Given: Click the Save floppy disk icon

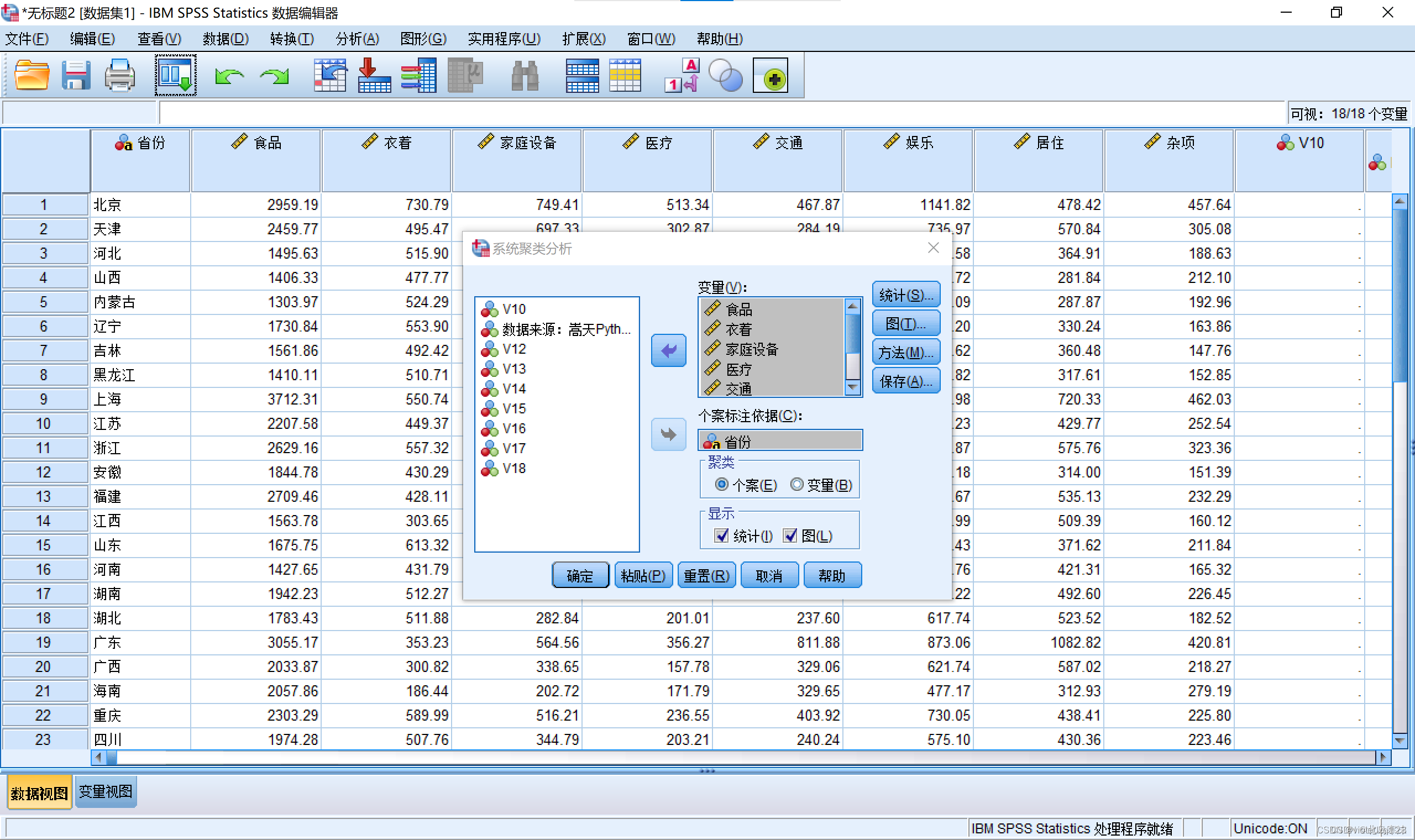Looking at the screenshot, I should pos(76,75).
